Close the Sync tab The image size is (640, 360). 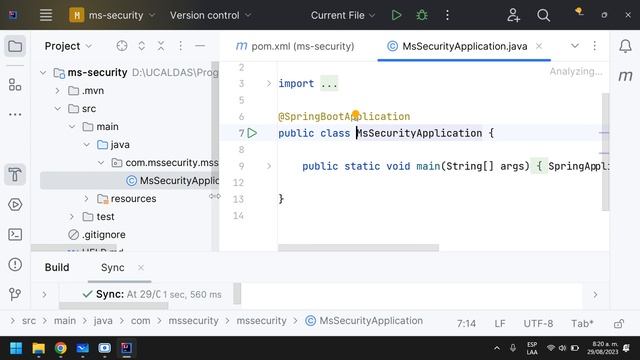point(141,267)
